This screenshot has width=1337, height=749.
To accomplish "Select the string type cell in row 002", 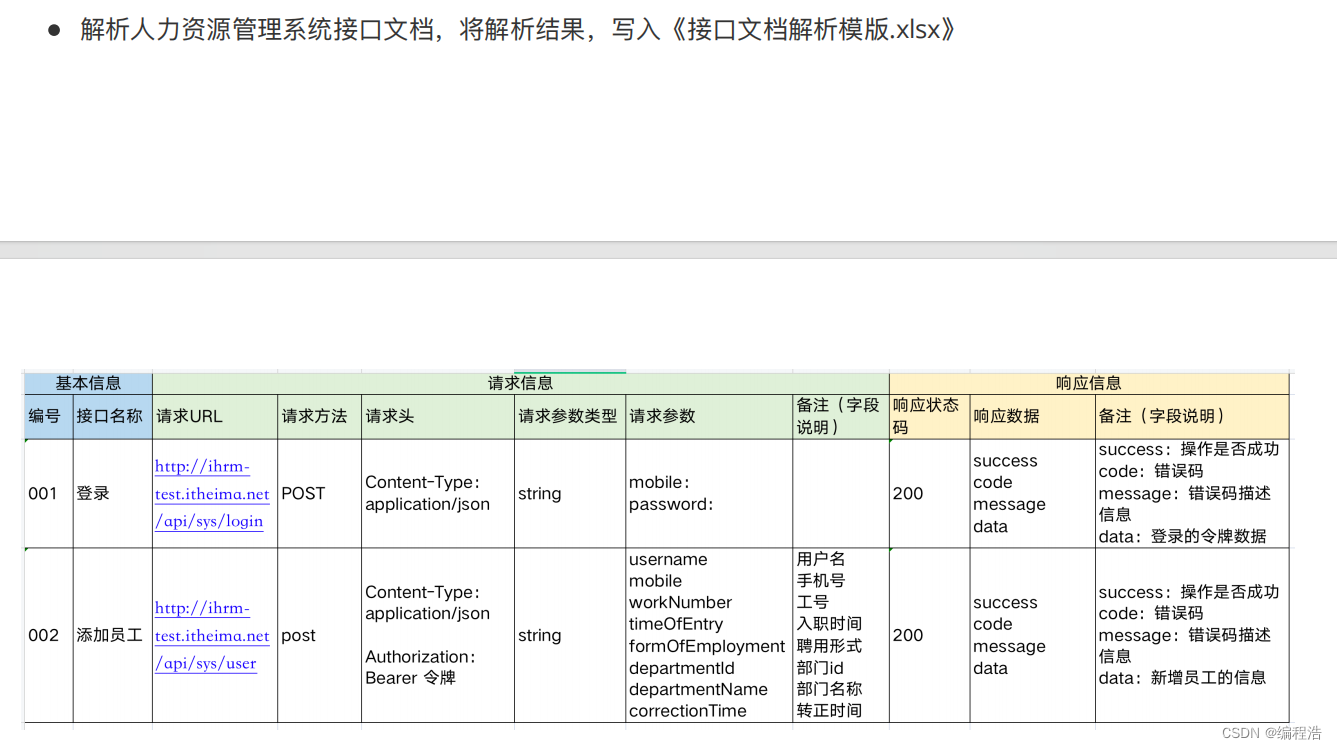I will point(570,635).
